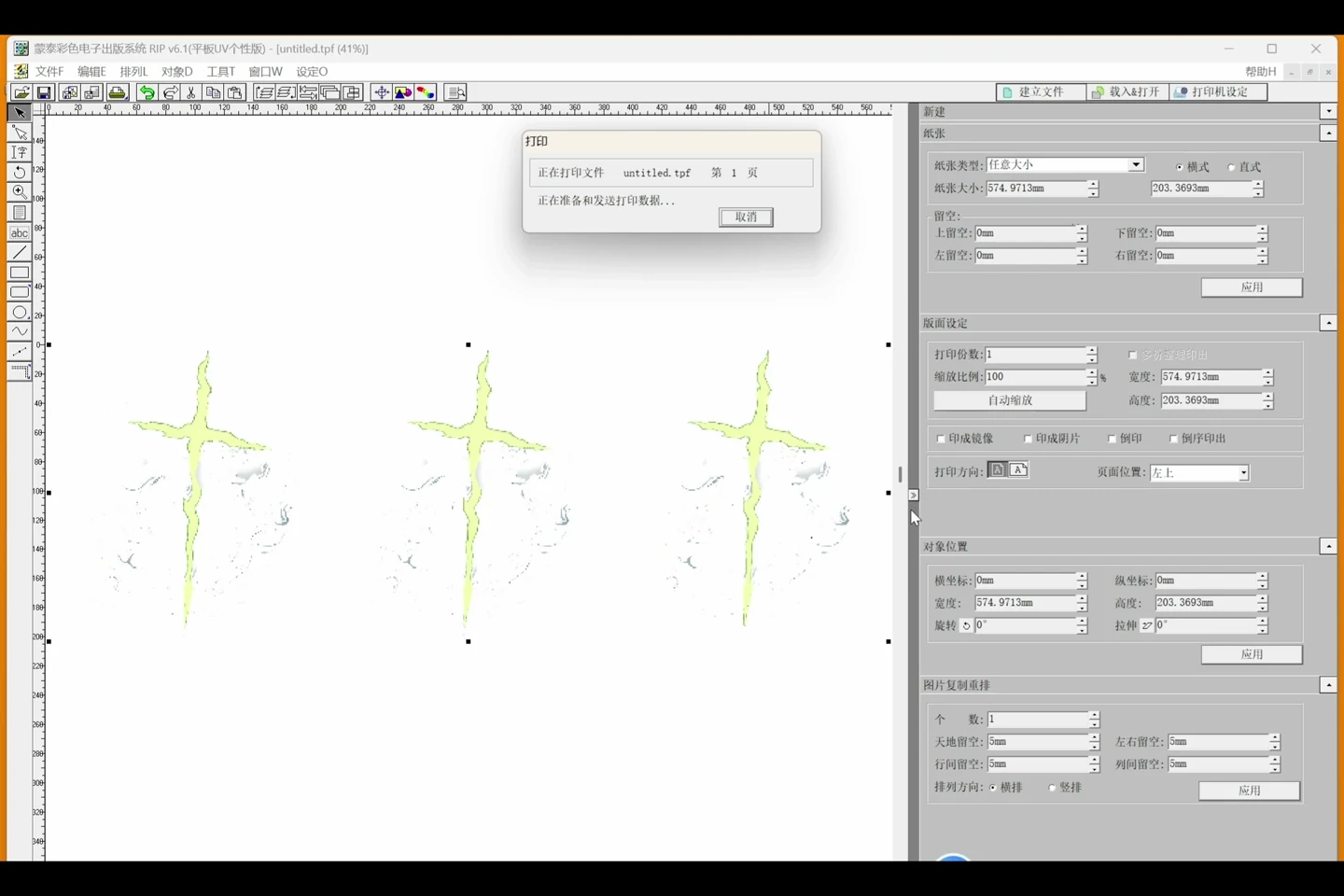Select the abc text box tool
Screen dimensions: 1344x896
click(x=19, y=232)
